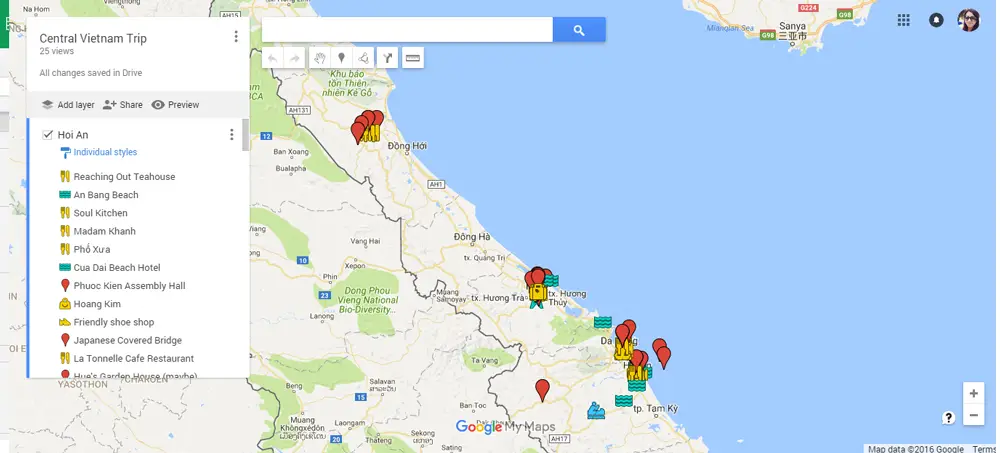Screen dimensions: 1000x453
Task: Select Soul Kitchen in list
Action: pyautogui.click(x=100, y=213)
